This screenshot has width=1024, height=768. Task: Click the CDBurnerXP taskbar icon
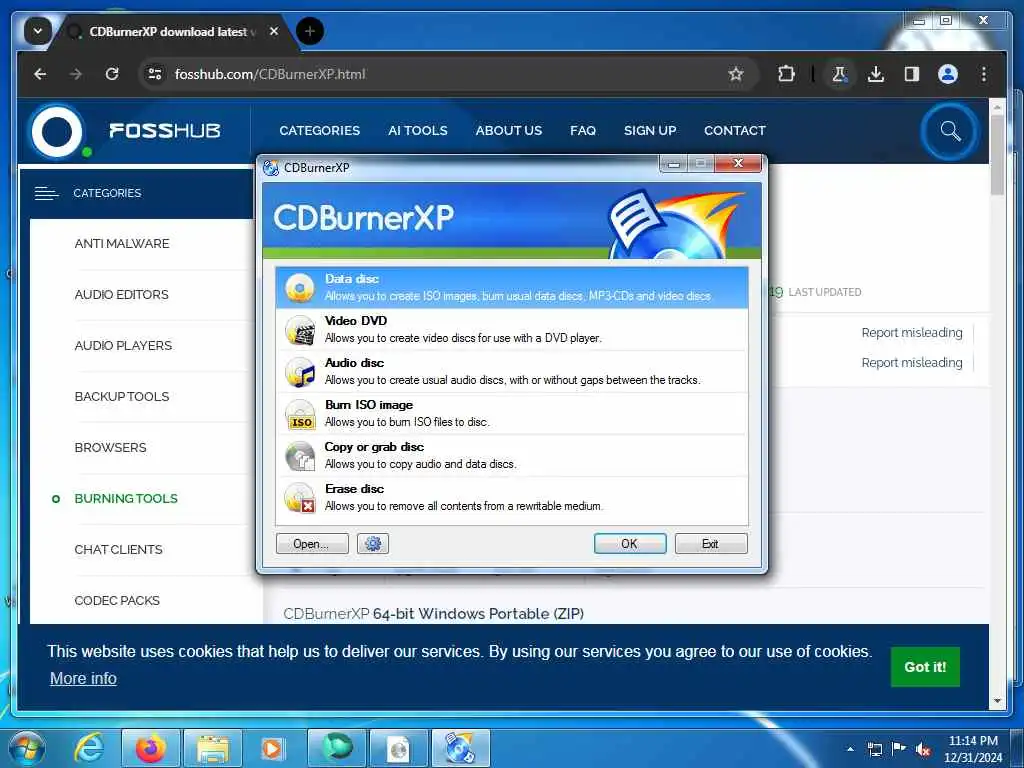[x=460, y=748]
